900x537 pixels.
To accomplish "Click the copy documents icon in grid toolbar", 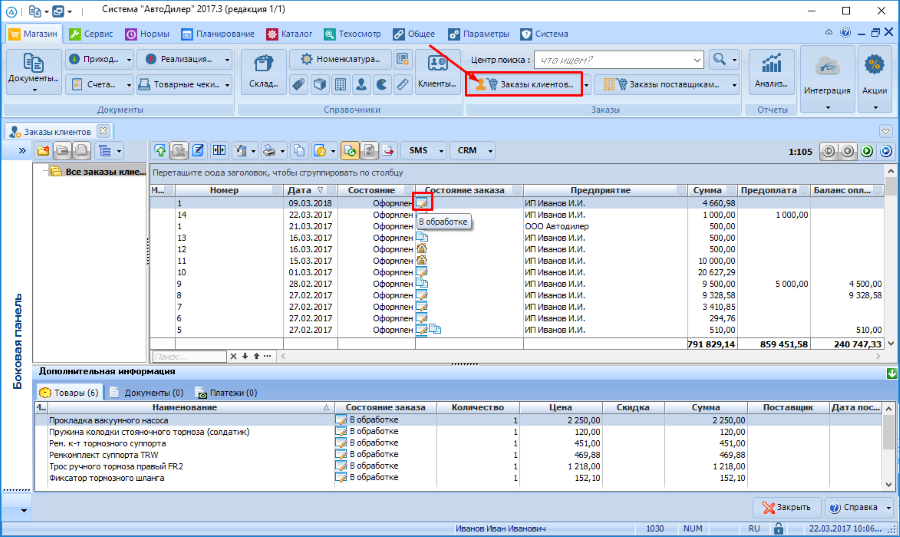I will [x=299, y=151].
